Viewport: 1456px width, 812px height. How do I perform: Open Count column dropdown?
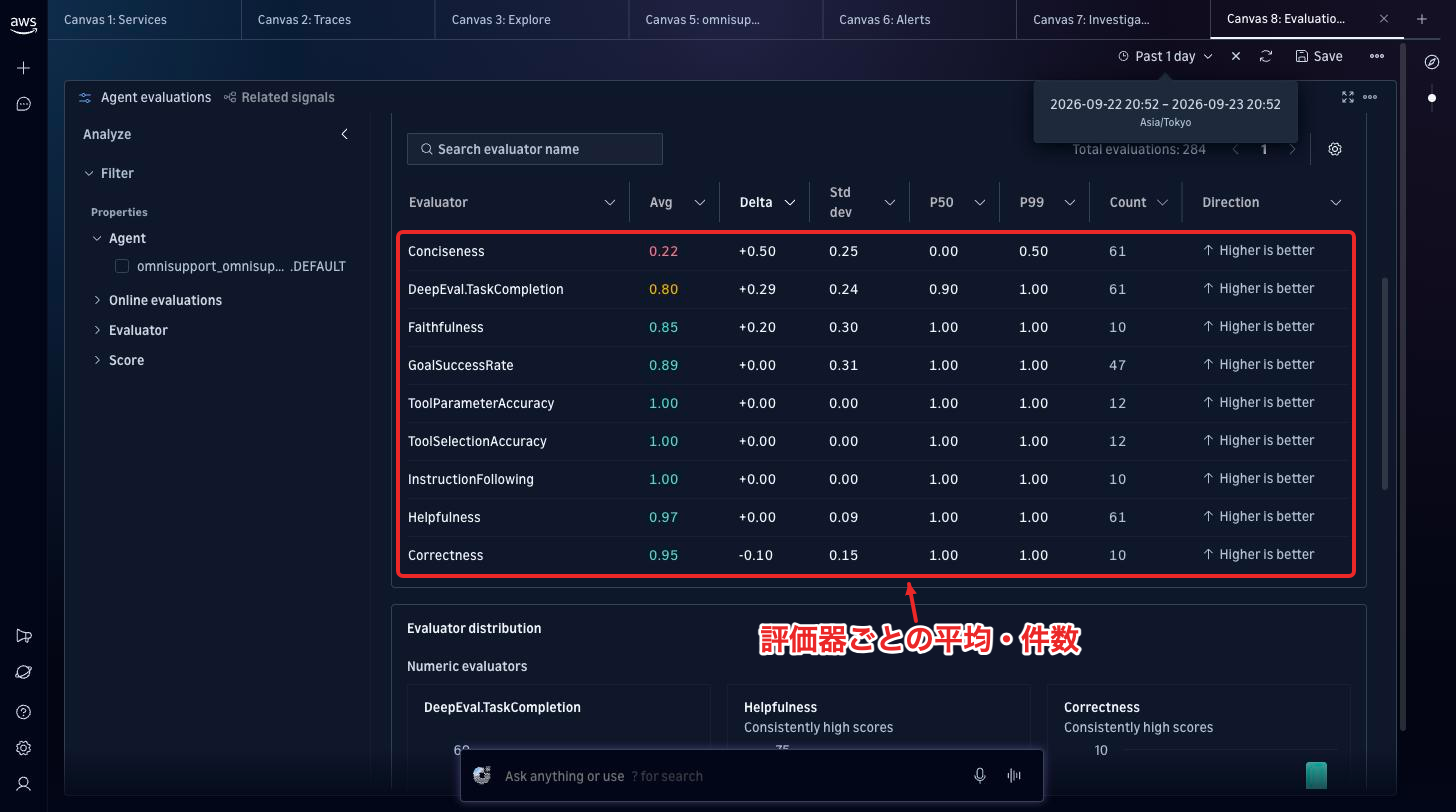click(1163, 203)
